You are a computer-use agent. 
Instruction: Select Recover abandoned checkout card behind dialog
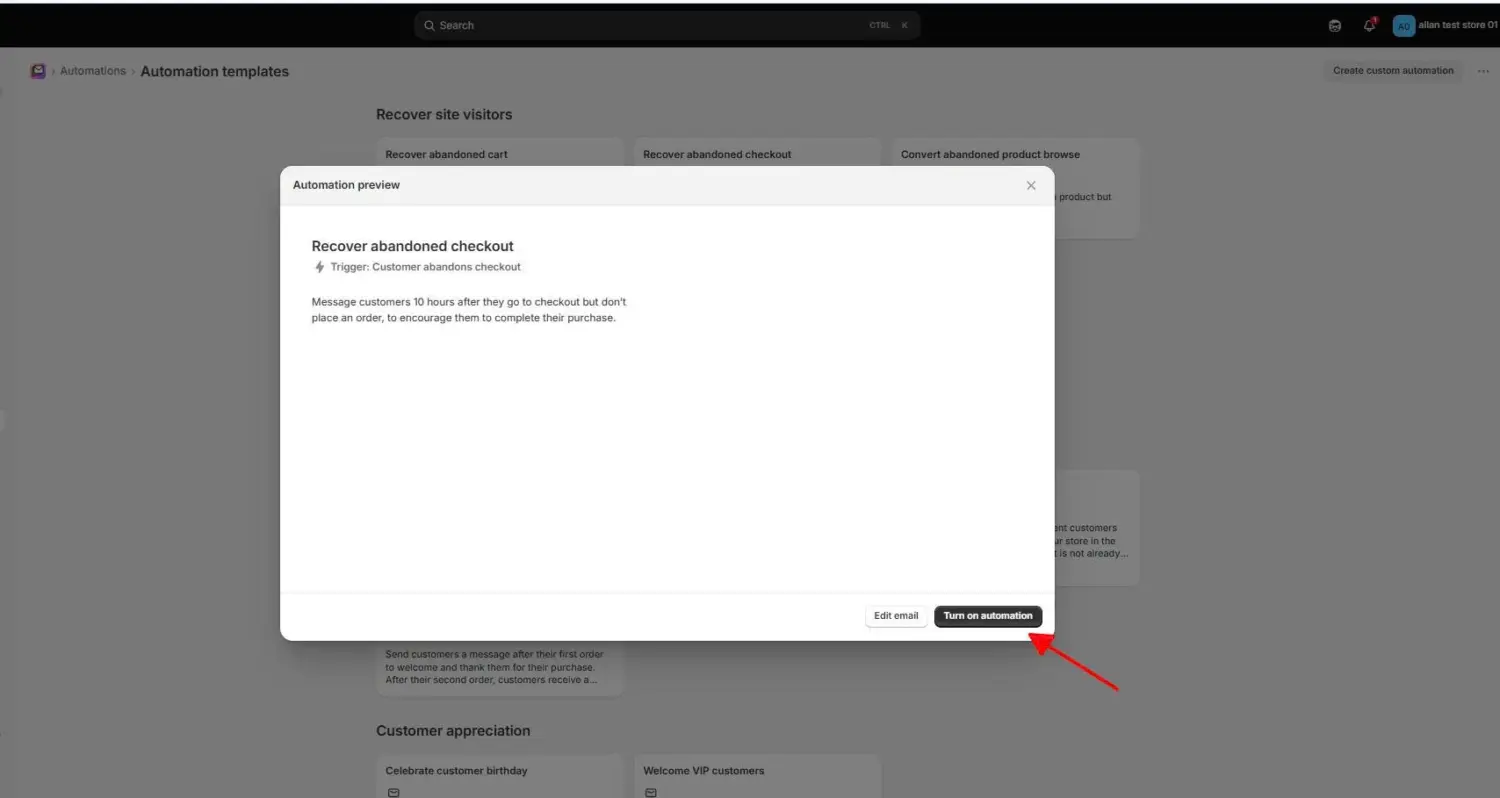pos(757,154)
